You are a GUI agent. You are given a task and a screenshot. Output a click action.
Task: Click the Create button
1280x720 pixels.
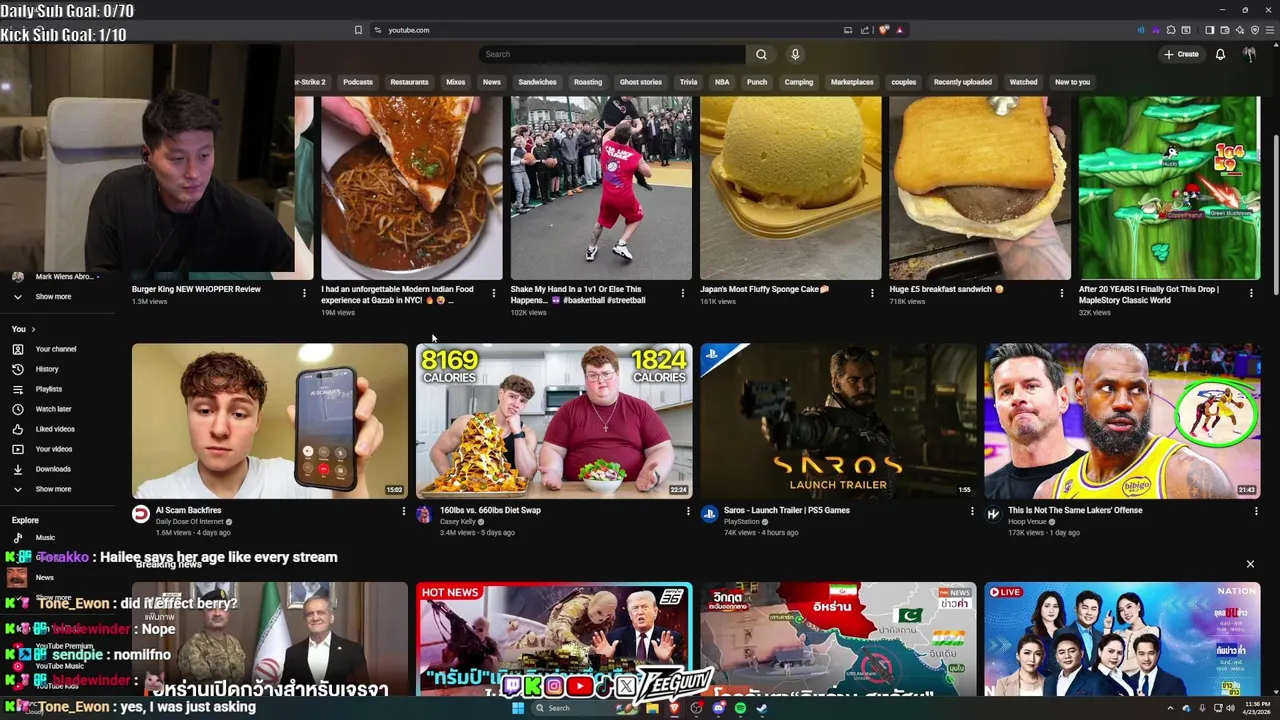click(1181, 54)
